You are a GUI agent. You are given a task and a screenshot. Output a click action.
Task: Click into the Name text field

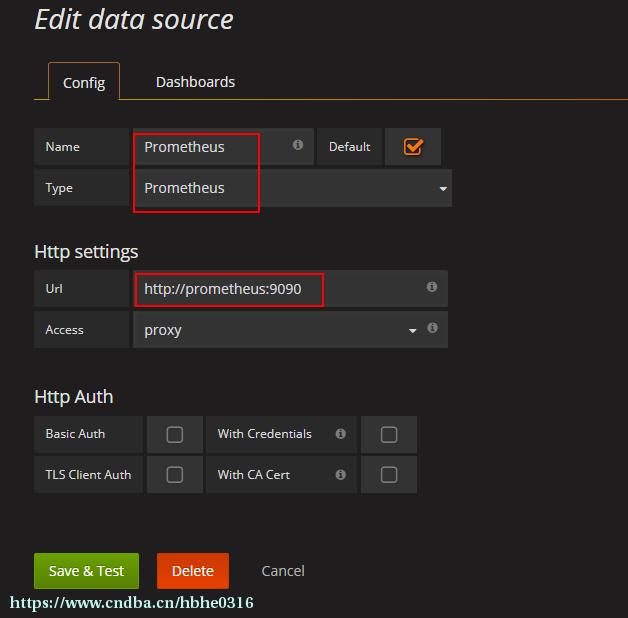pos(223,147)
